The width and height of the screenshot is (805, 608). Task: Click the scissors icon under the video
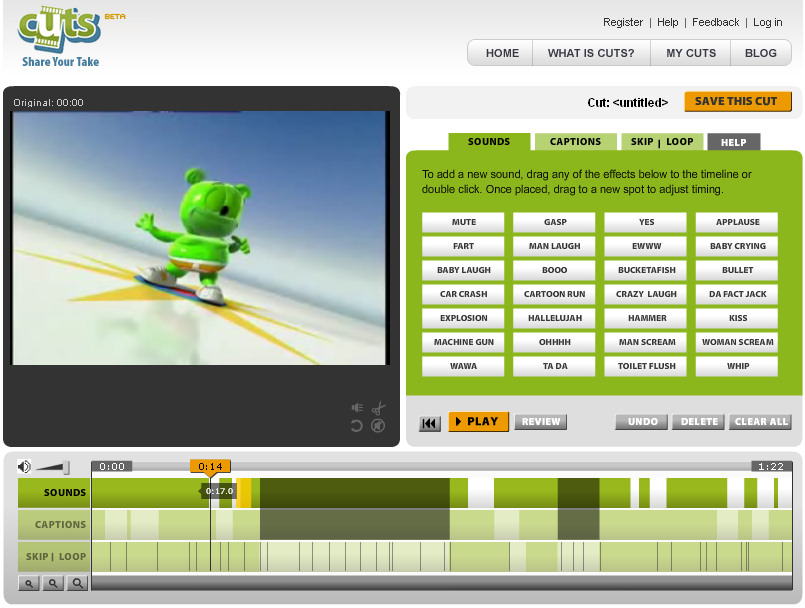coord(378,408)
